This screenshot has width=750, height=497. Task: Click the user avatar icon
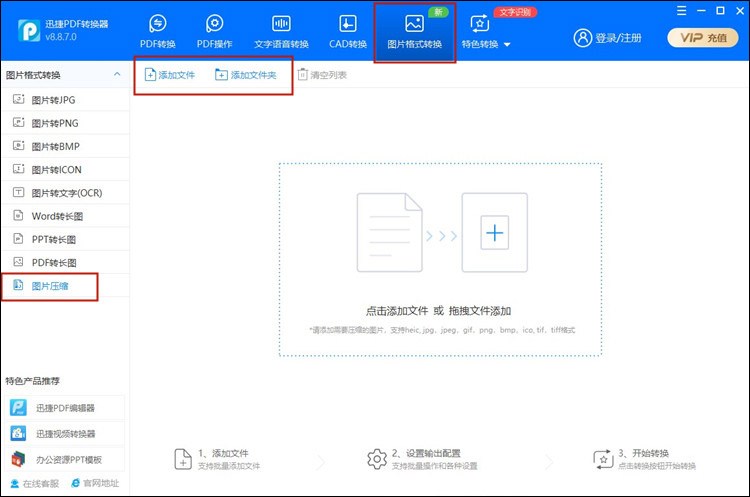coord(583,38)
